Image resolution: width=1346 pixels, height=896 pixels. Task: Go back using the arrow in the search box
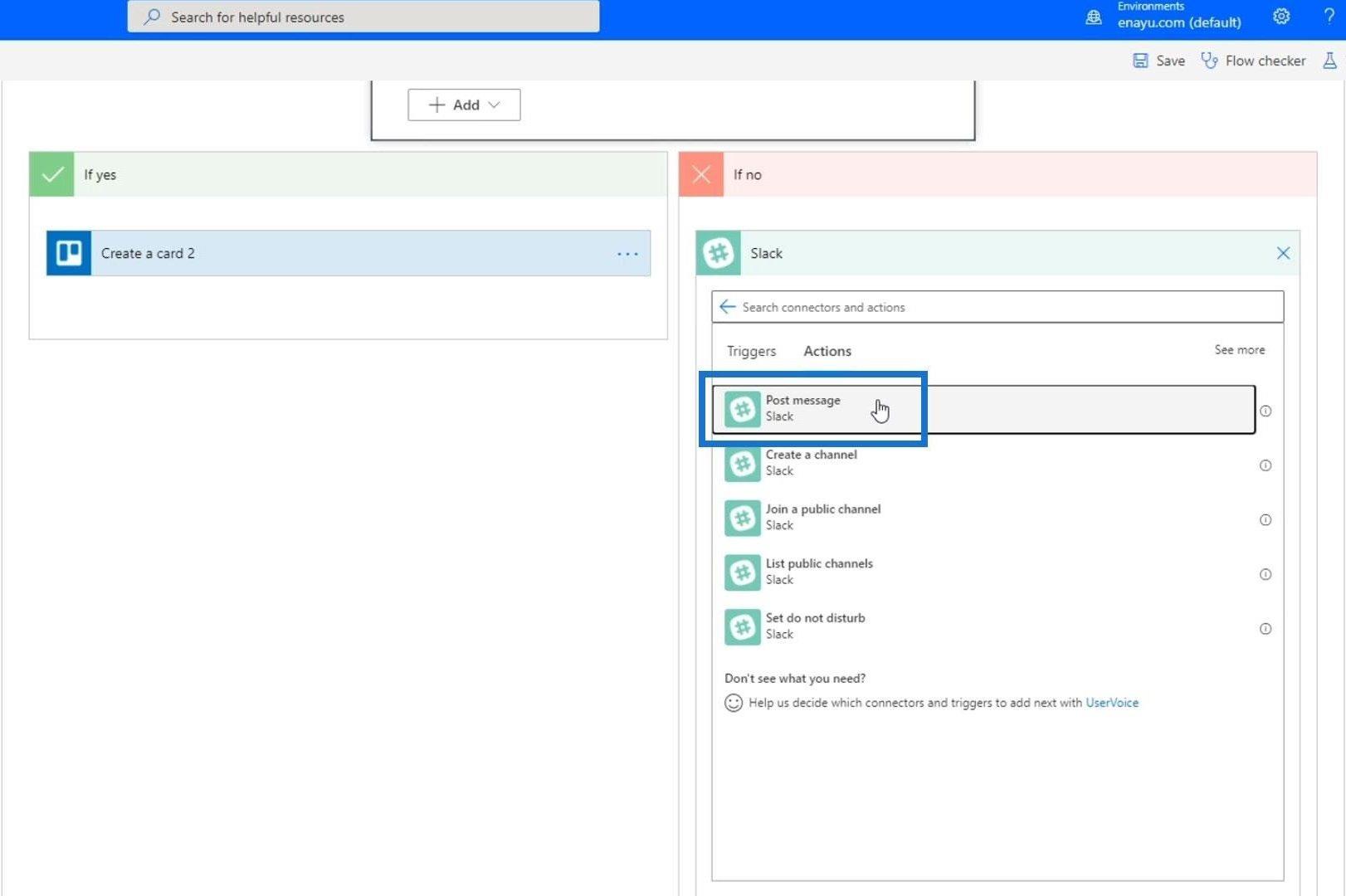point(728,307)
